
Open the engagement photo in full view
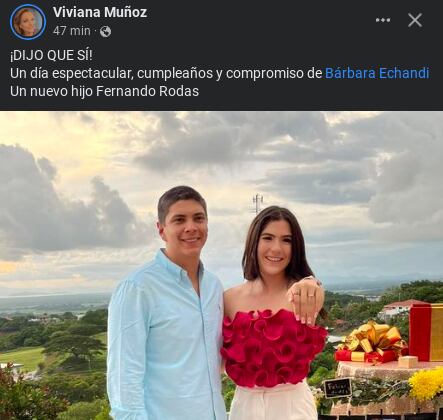click(221, 265)
